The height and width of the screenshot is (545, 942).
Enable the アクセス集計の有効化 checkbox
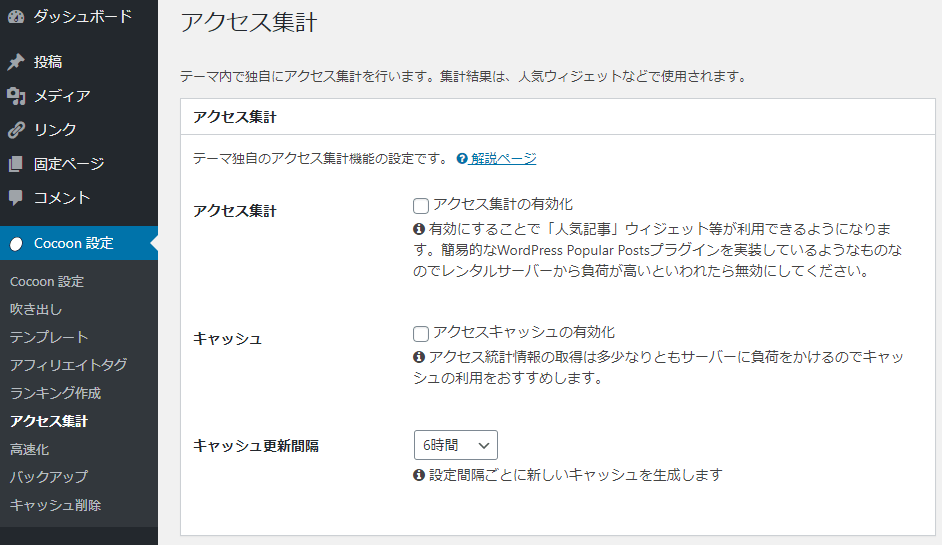tap(421, 206)
